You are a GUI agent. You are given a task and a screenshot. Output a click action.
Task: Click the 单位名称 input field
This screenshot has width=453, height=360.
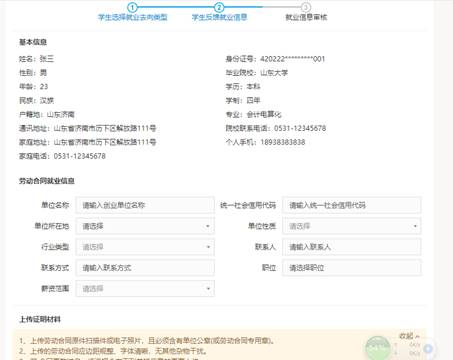(x=145, y=205)
